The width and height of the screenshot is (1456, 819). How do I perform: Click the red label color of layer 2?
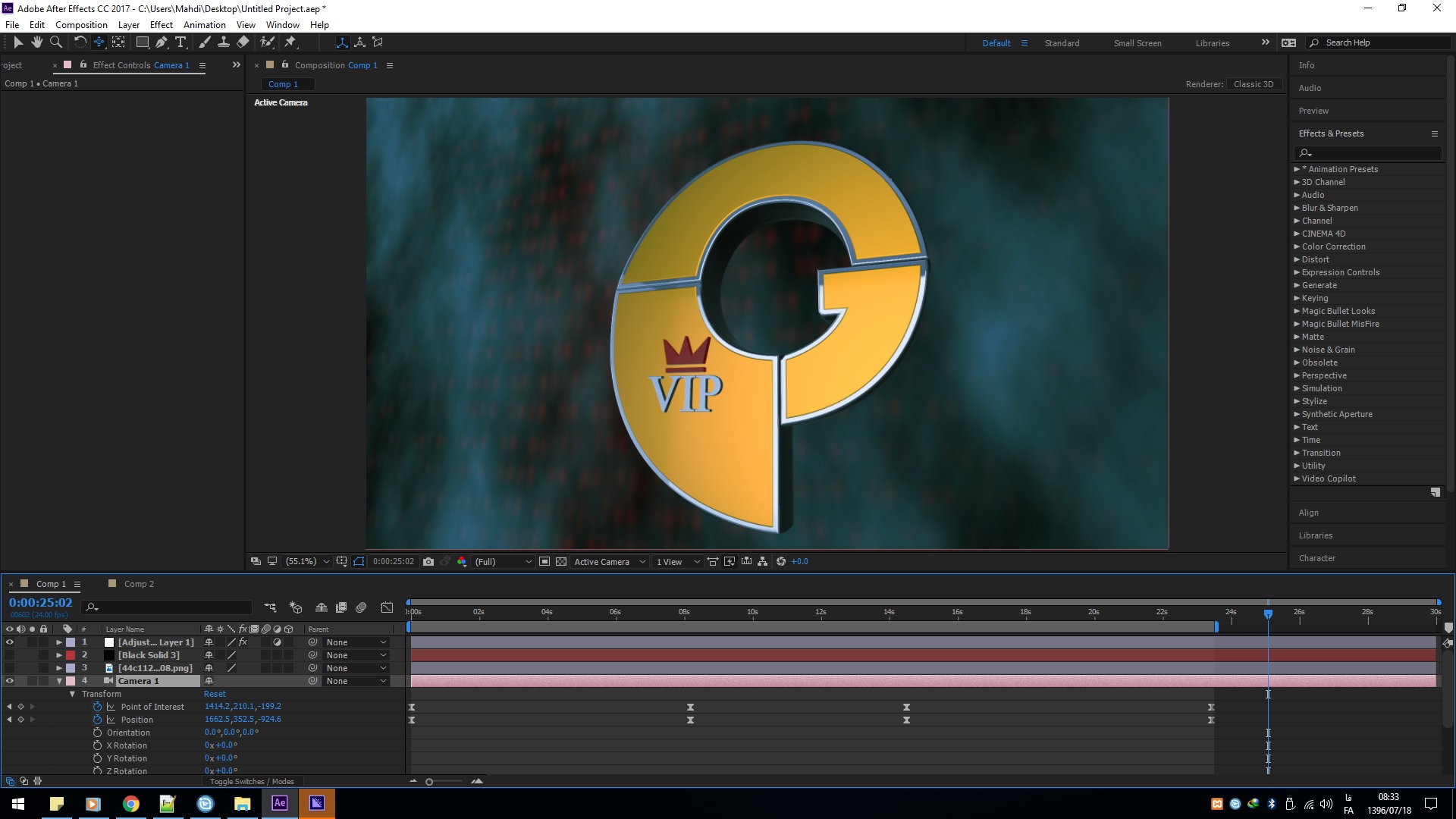point(71,655)
